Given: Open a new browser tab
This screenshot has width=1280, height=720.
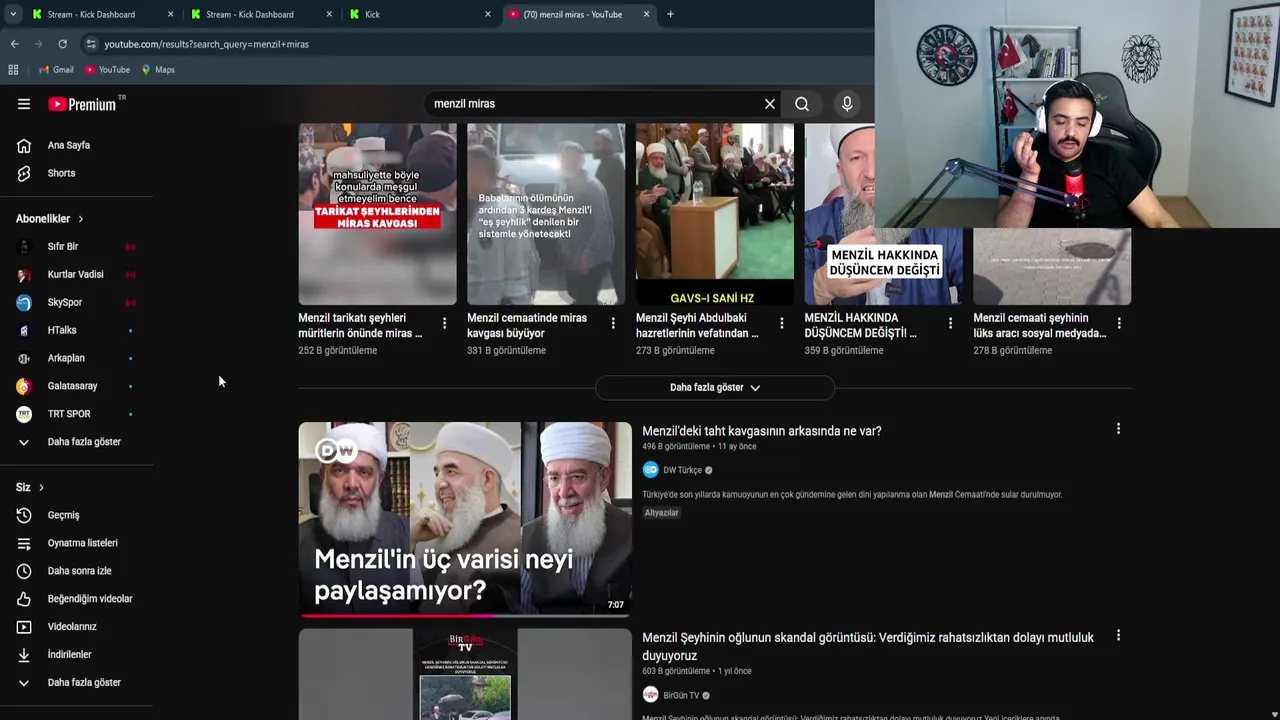Looking at the screenshot, I should click(x=670, y=14).
